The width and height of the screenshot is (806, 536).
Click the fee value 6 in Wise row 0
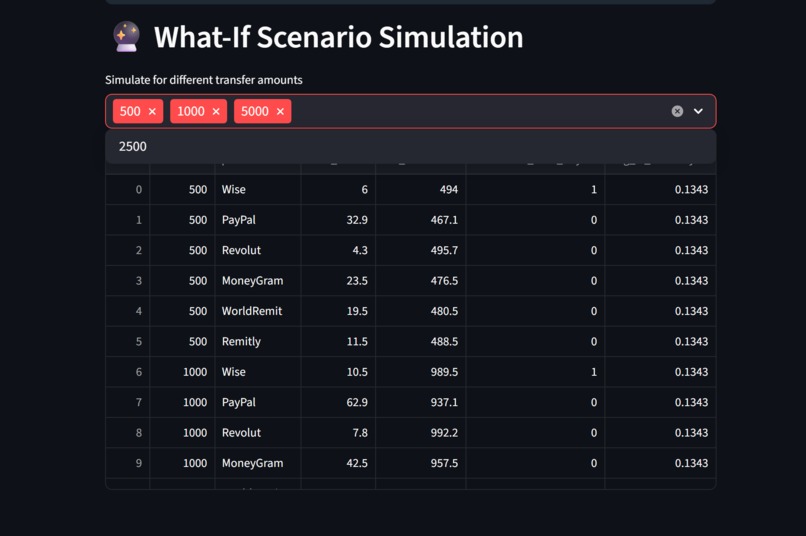tap(364, 190)
